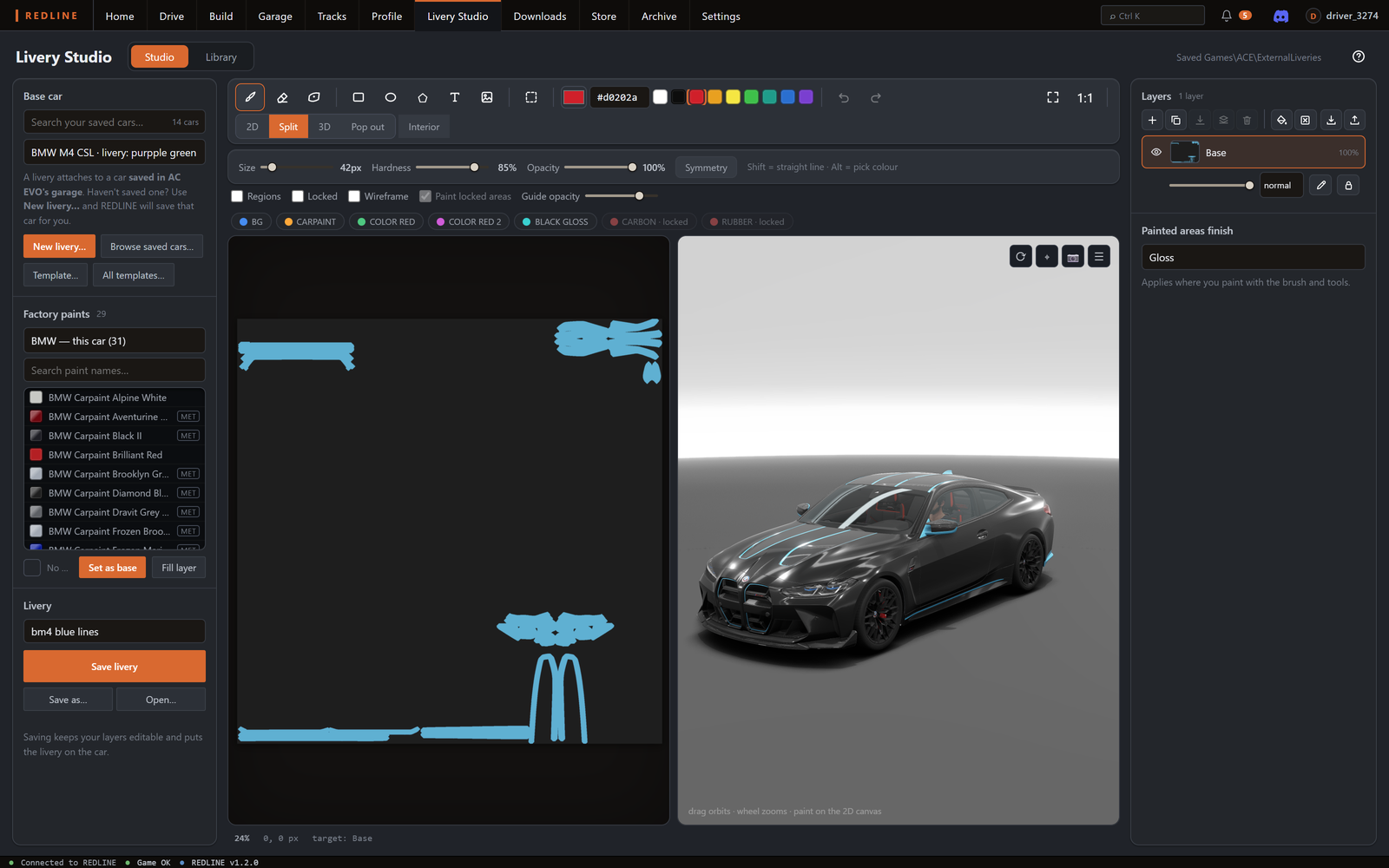Pick the Rectangle shape tool
The height and width of the screenshot is (868, 1389).
click(359, 97)
